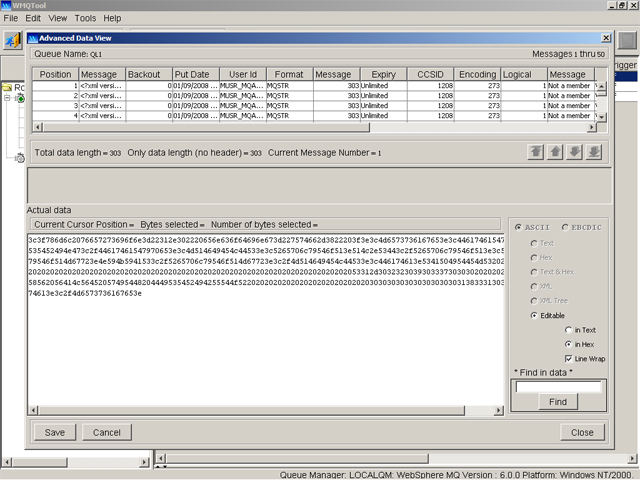
Task: Click the Put Date column header
Action: [196, 74]
